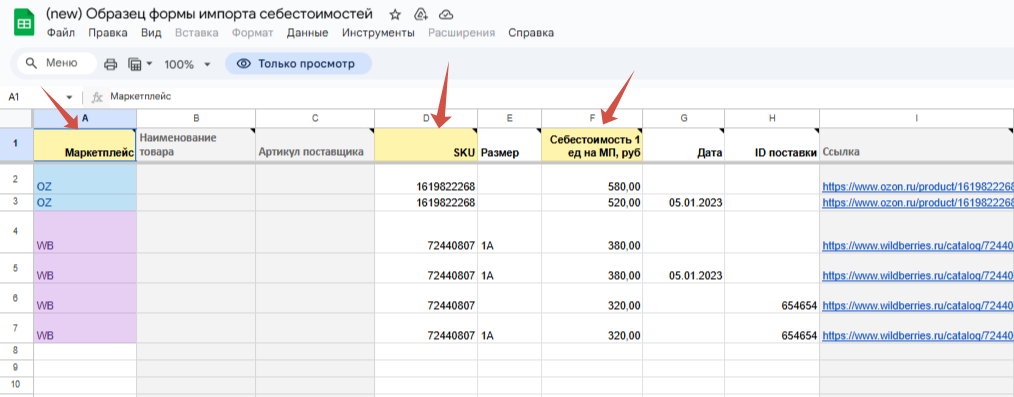Open the Данные menu
The height and width of the screenshot is (397, 1014).
pyautogui.click(x=308, y=33)
